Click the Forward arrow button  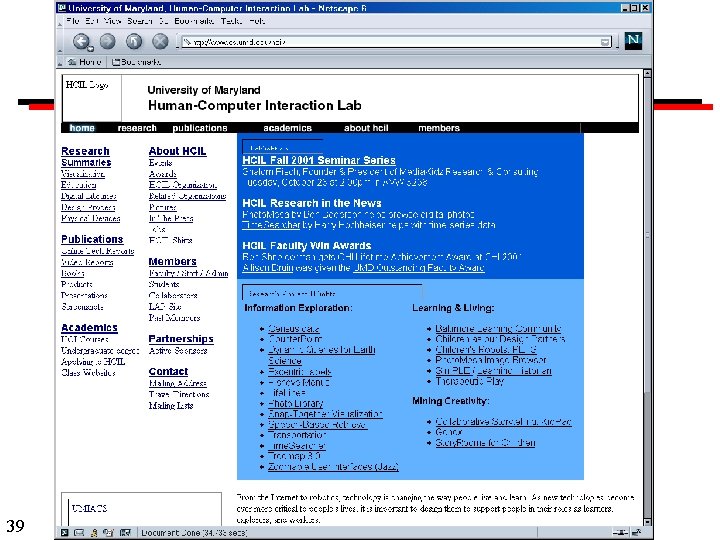108,42
